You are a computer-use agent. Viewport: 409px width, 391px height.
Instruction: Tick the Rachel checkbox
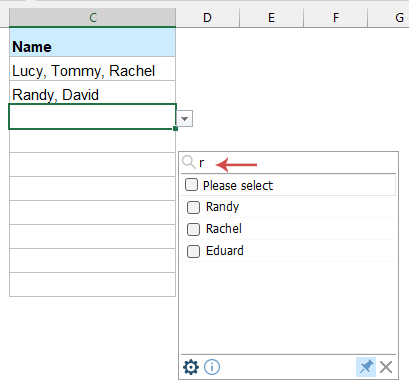(x=193, y=229)
